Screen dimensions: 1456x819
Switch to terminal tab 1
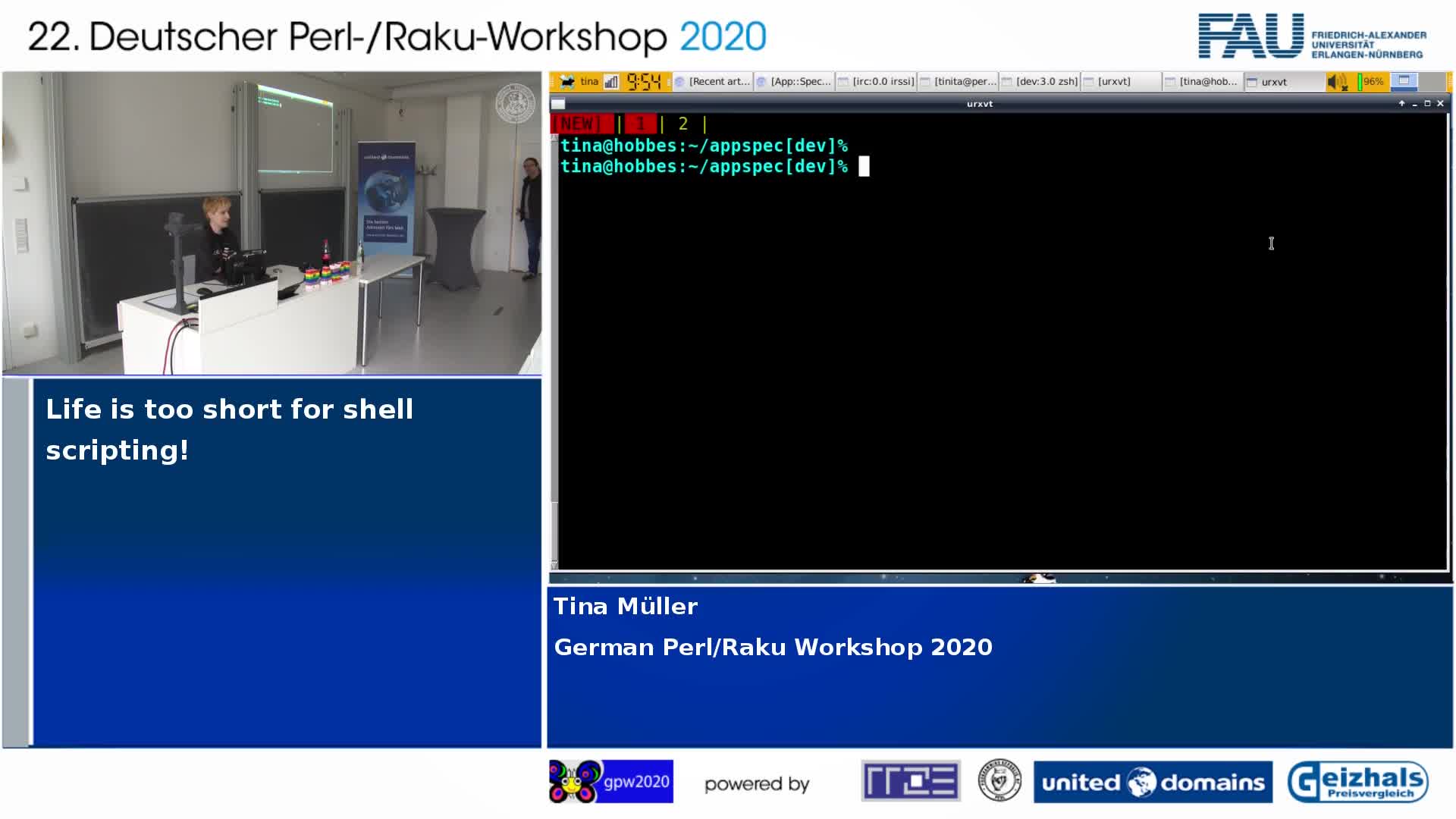coord(641,124)
